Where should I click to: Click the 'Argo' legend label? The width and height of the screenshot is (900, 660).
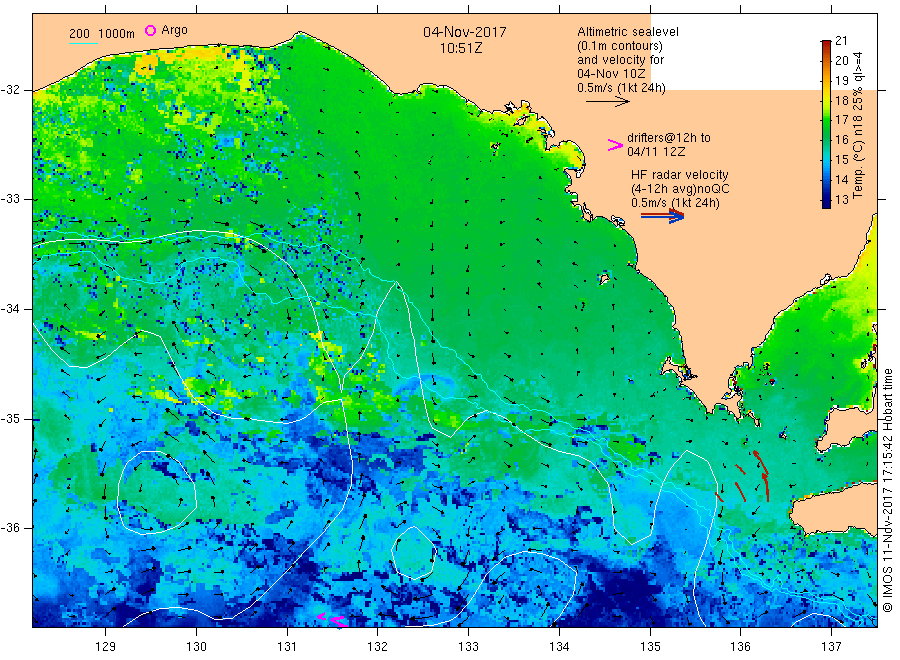pos(174,30)
